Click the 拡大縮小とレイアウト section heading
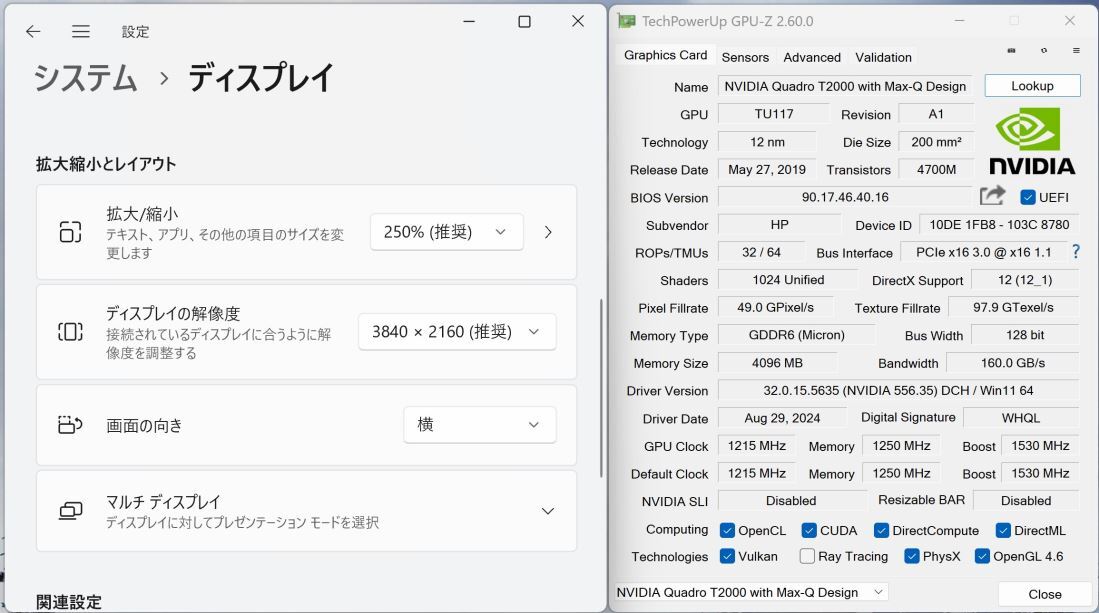 point(106,164)
